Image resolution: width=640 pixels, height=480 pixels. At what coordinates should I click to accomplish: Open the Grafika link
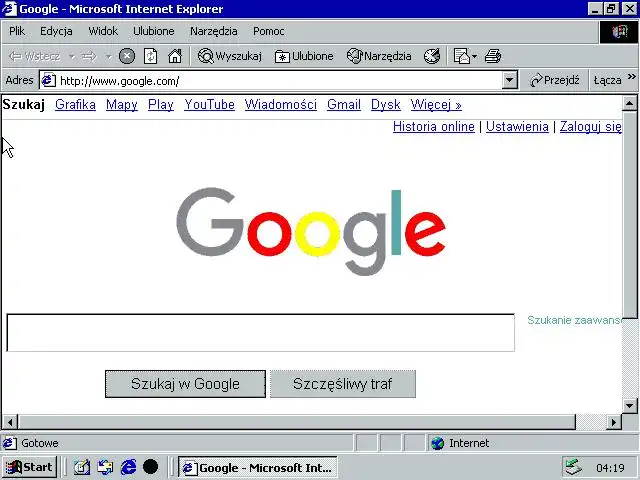tap(75, 105)
